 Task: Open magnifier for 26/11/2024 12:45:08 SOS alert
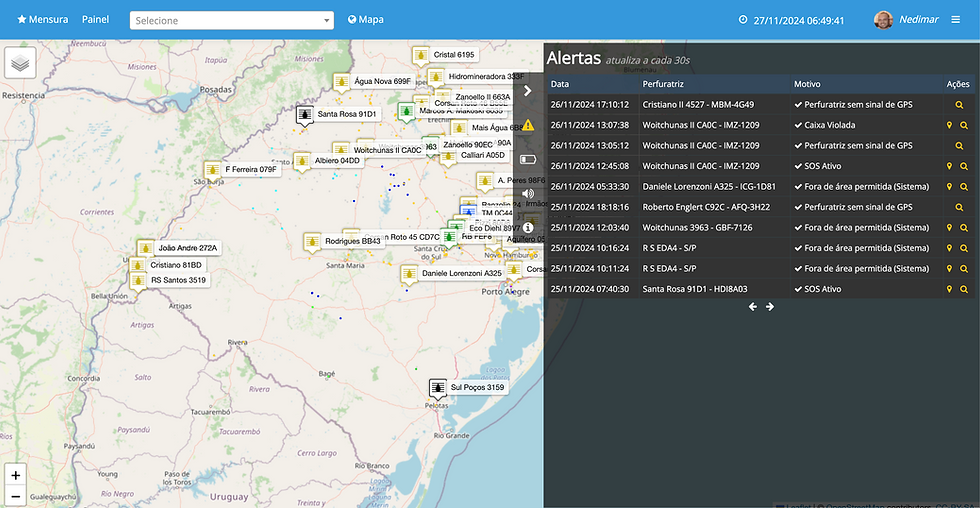[964, 166]
